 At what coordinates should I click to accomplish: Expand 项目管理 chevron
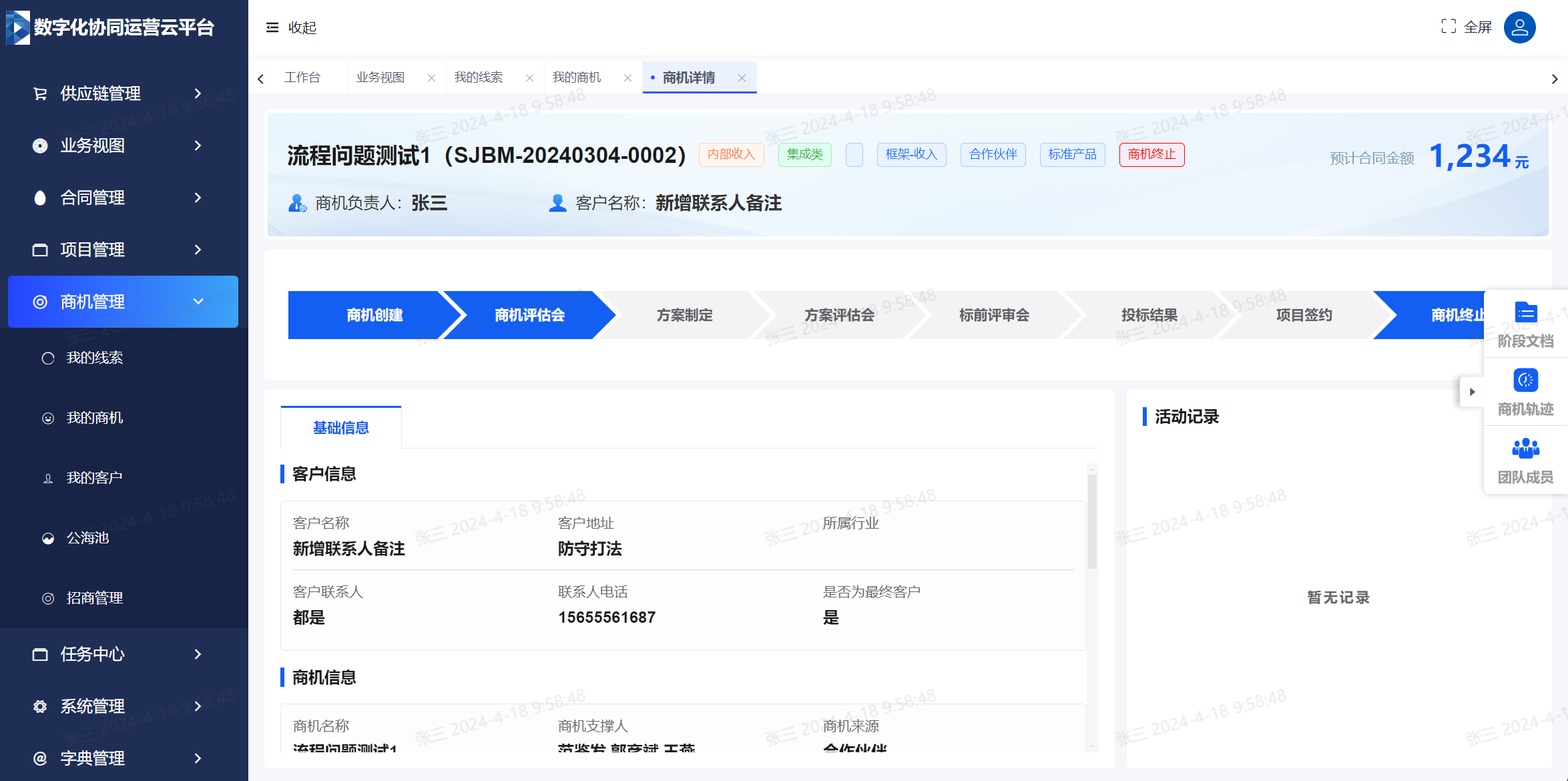tap(198, 250)
